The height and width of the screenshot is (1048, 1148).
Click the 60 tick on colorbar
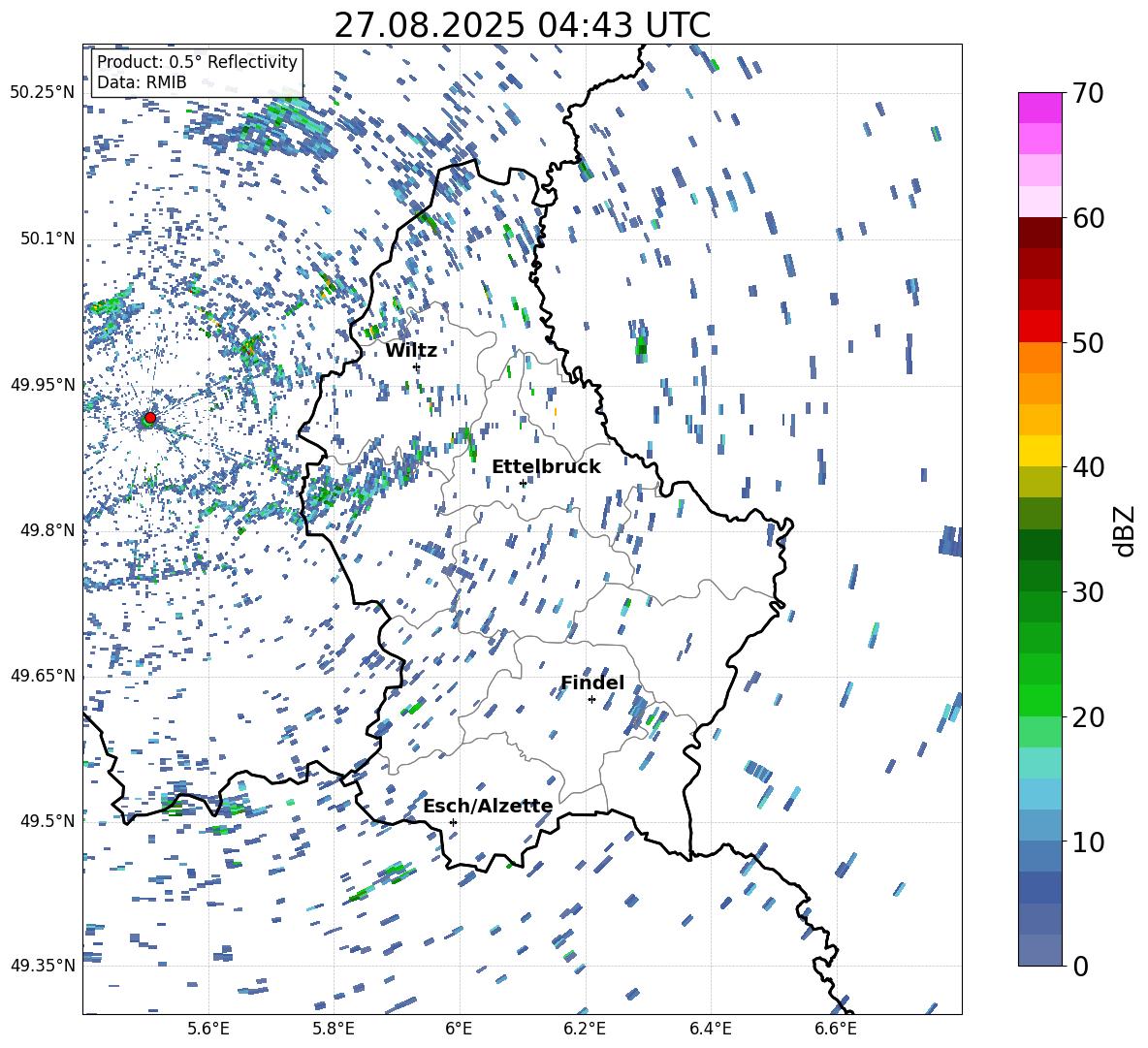1087,218
